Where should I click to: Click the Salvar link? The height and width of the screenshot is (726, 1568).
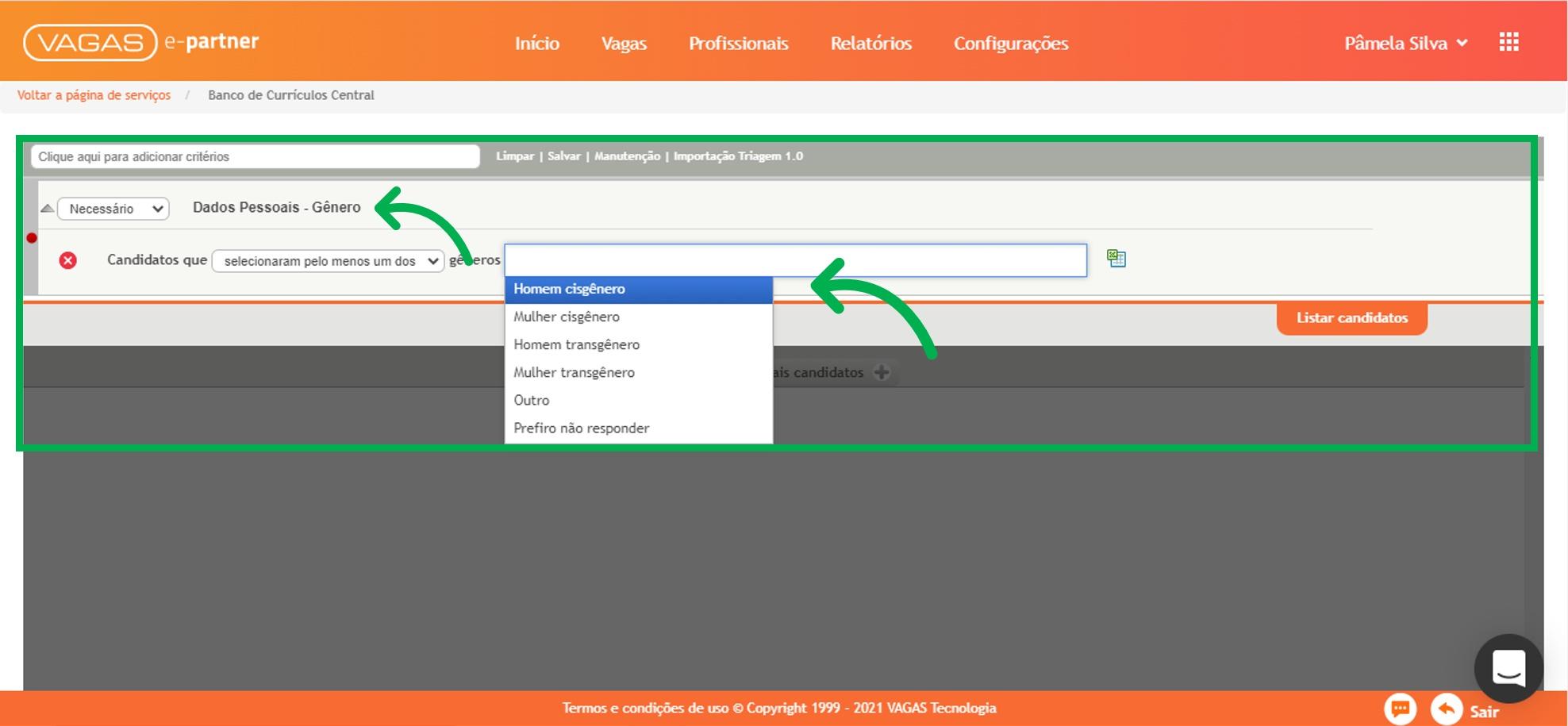tap(564, 156)
